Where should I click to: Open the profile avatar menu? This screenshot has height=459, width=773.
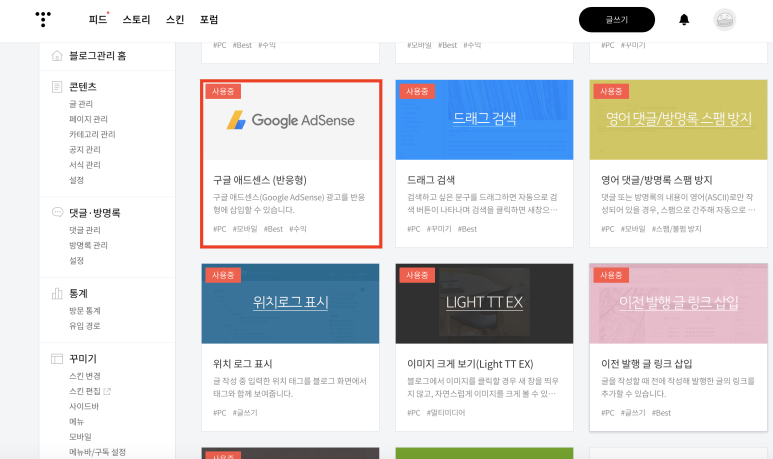(724, 20)
